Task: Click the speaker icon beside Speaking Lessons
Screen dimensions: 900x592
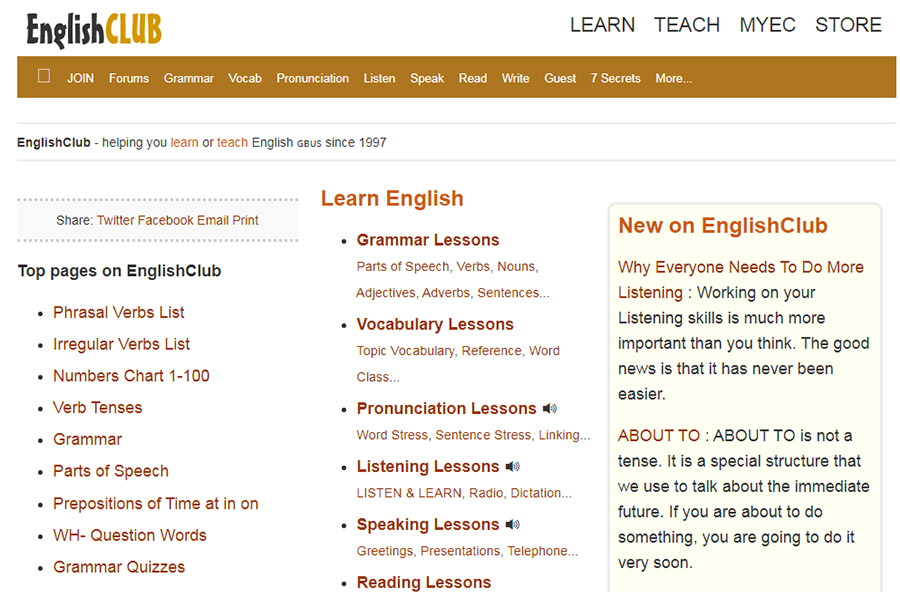Action: click(514, 523)
